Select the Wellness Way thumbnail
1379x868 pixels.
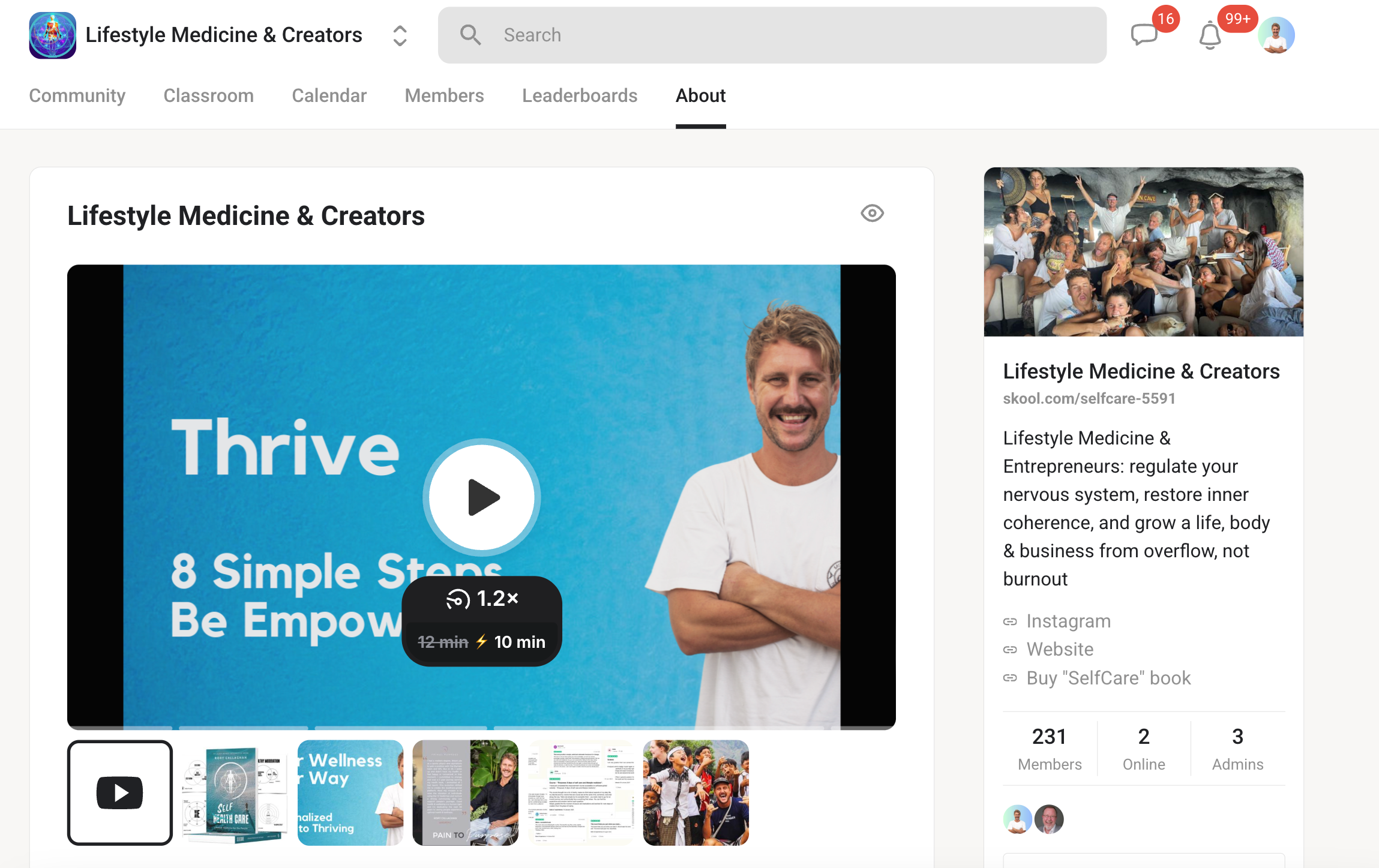[x=350, y=793]
